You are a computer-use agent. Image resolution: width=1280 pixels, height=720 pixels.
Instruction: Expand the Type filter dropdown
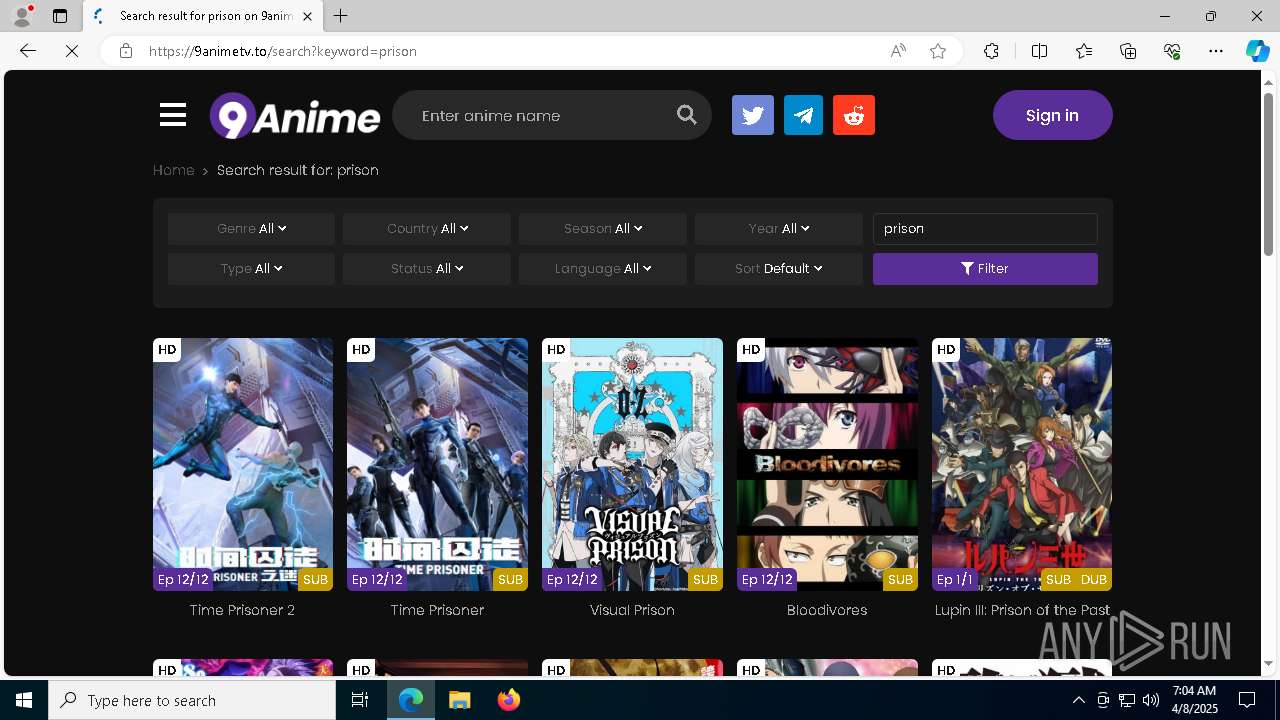(251, 269)
